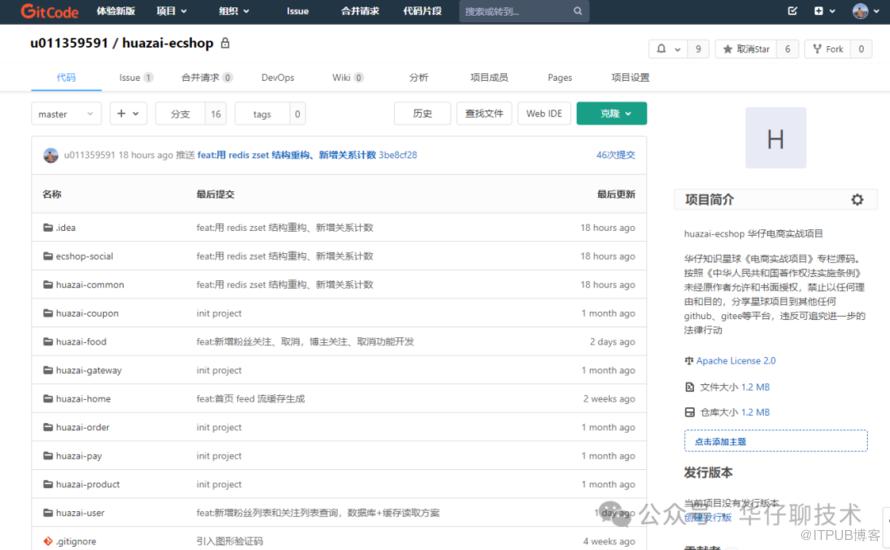
Task: Open the notification bell dropdown
Action: point(667,49)
